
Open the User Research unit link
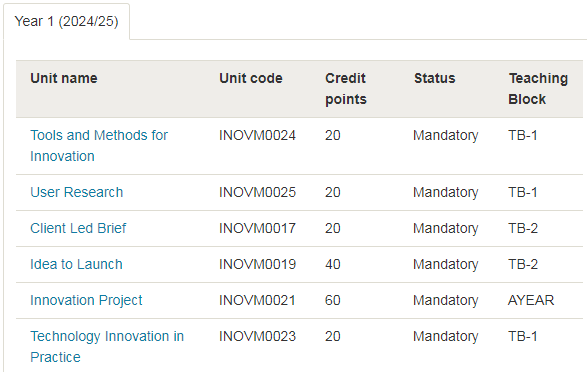point(76,192)
